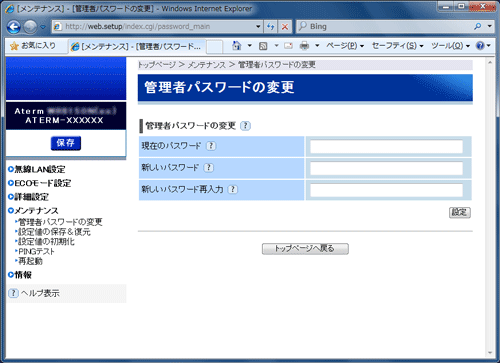The height and width of the screenshot is (363, 500).
Task: Click the printer icon in toolbar
Action: (304, 46)
